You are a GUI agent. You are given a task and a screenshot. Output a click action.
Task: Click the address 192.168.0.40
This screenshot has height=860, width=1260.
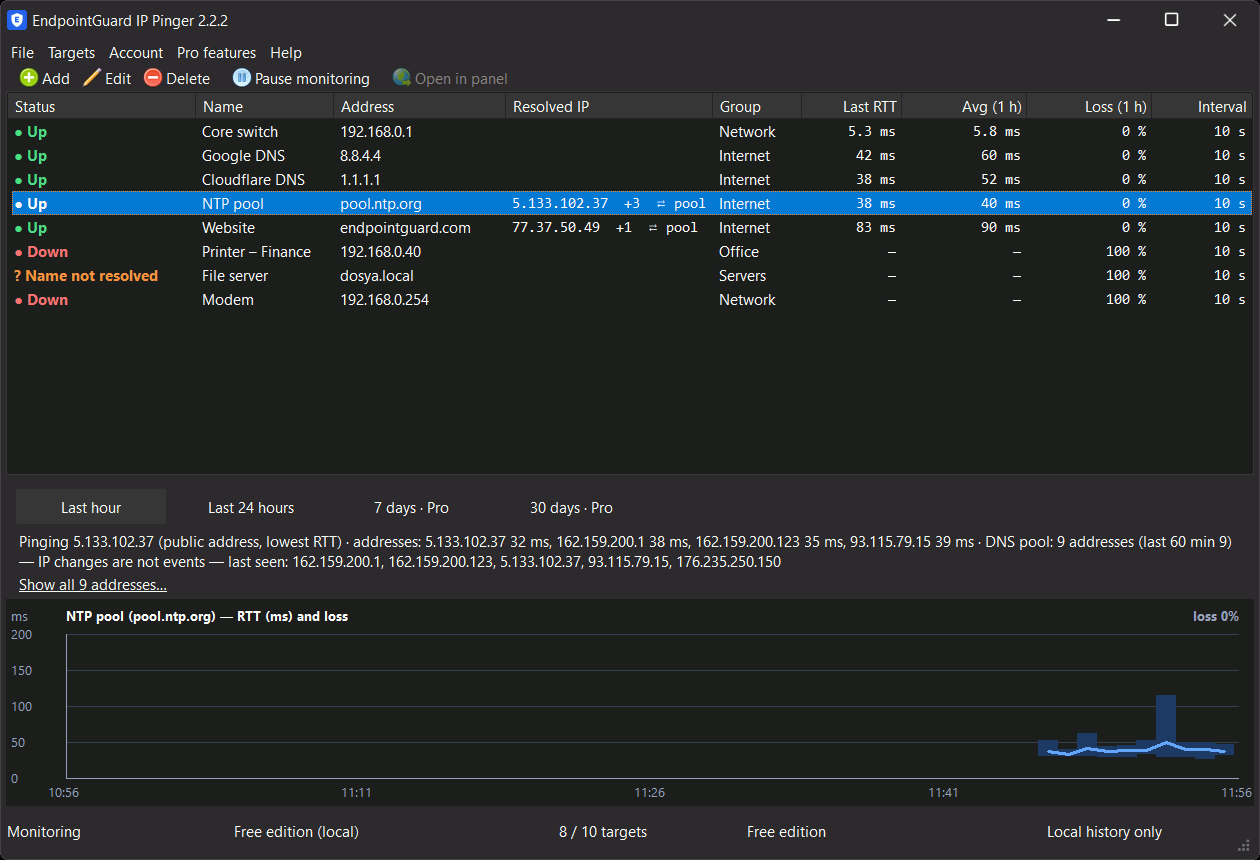coord(380,252)
